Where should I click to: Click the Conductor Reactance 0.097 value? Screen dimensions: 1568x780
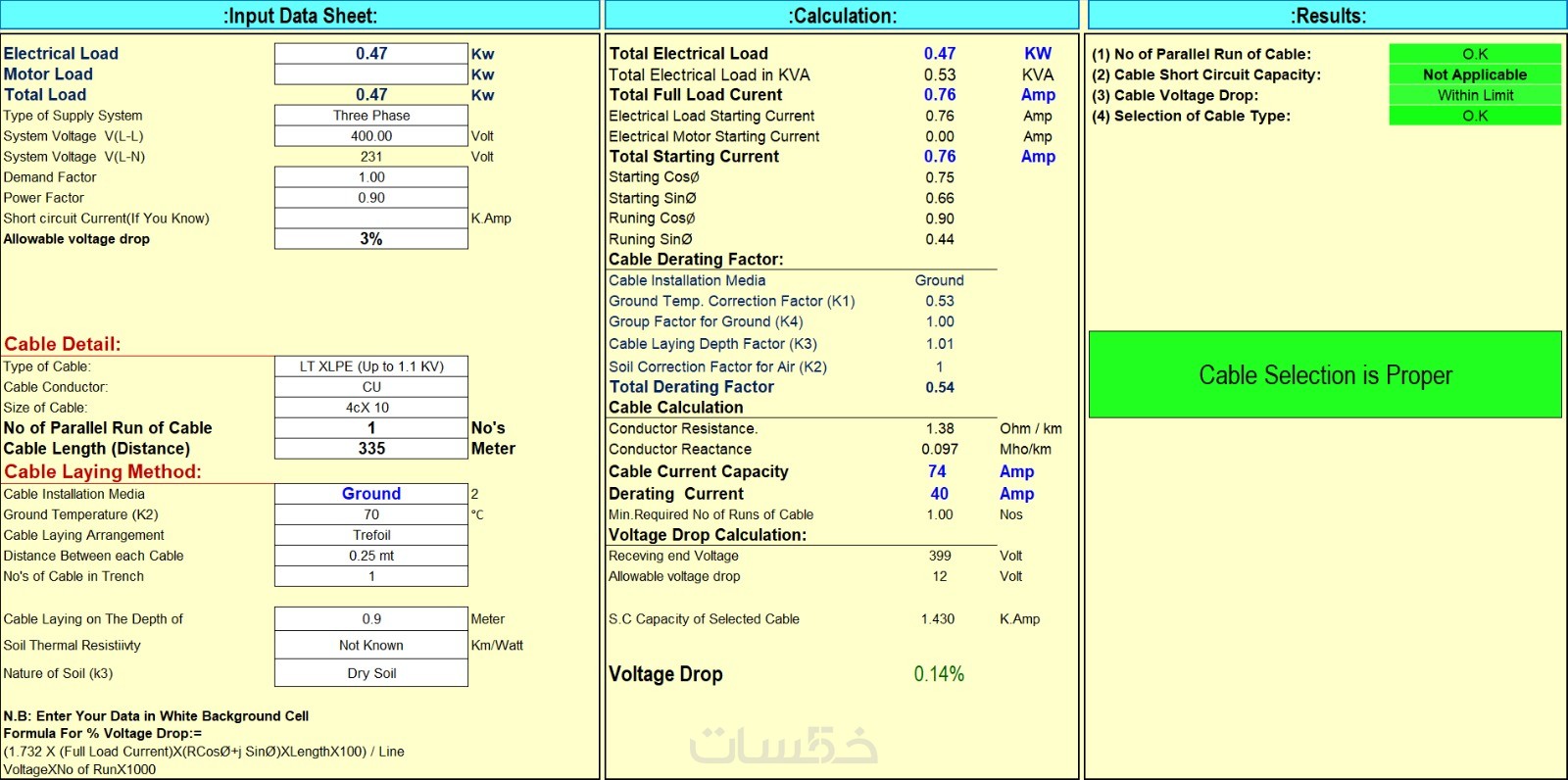pyautogui.click(x=940, y=449)
